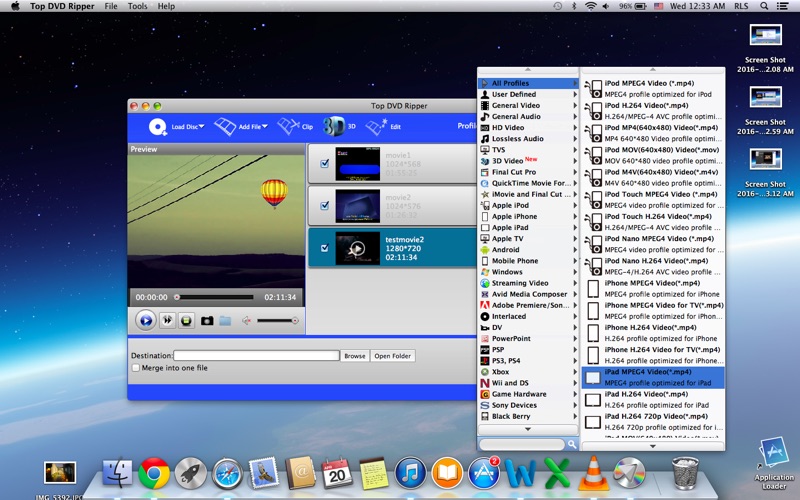This screenshot has width=800, height=500.
Task: Click the Browse button
Action: (355, 356)
